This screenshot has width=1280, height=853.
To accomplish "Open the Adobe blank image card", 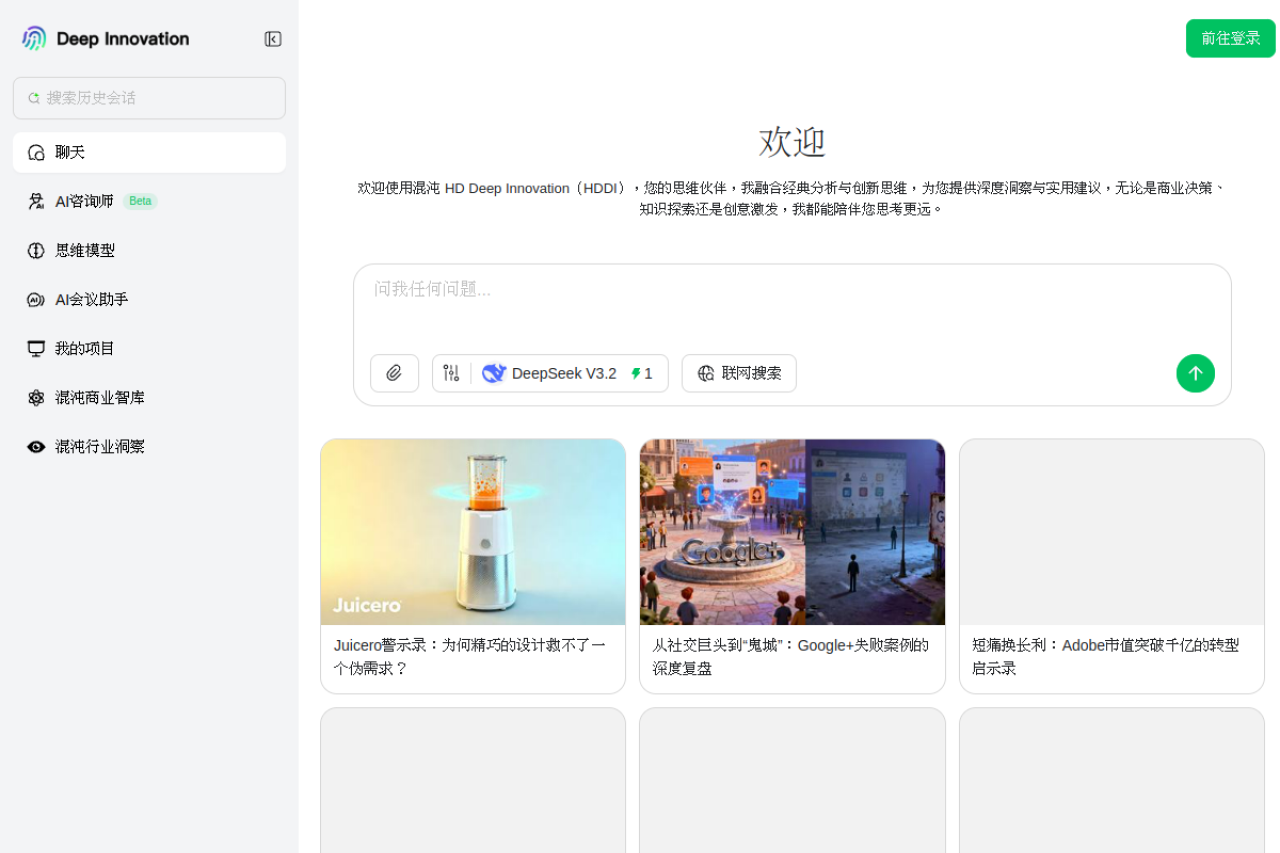I will pyautogui.click(x=1112, y=532).
